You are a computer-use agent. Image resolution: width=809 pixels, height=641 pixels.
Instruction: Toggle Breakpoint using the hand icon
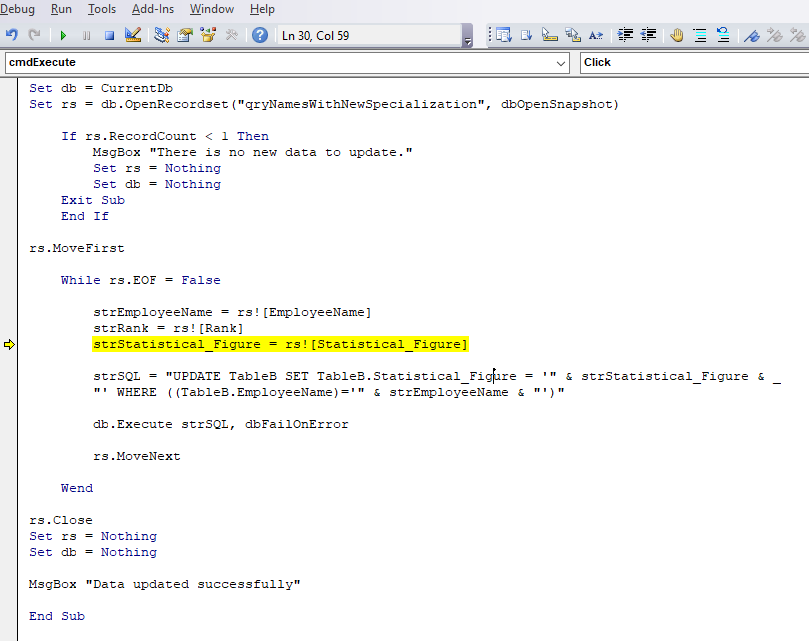[x=677, y=35]
